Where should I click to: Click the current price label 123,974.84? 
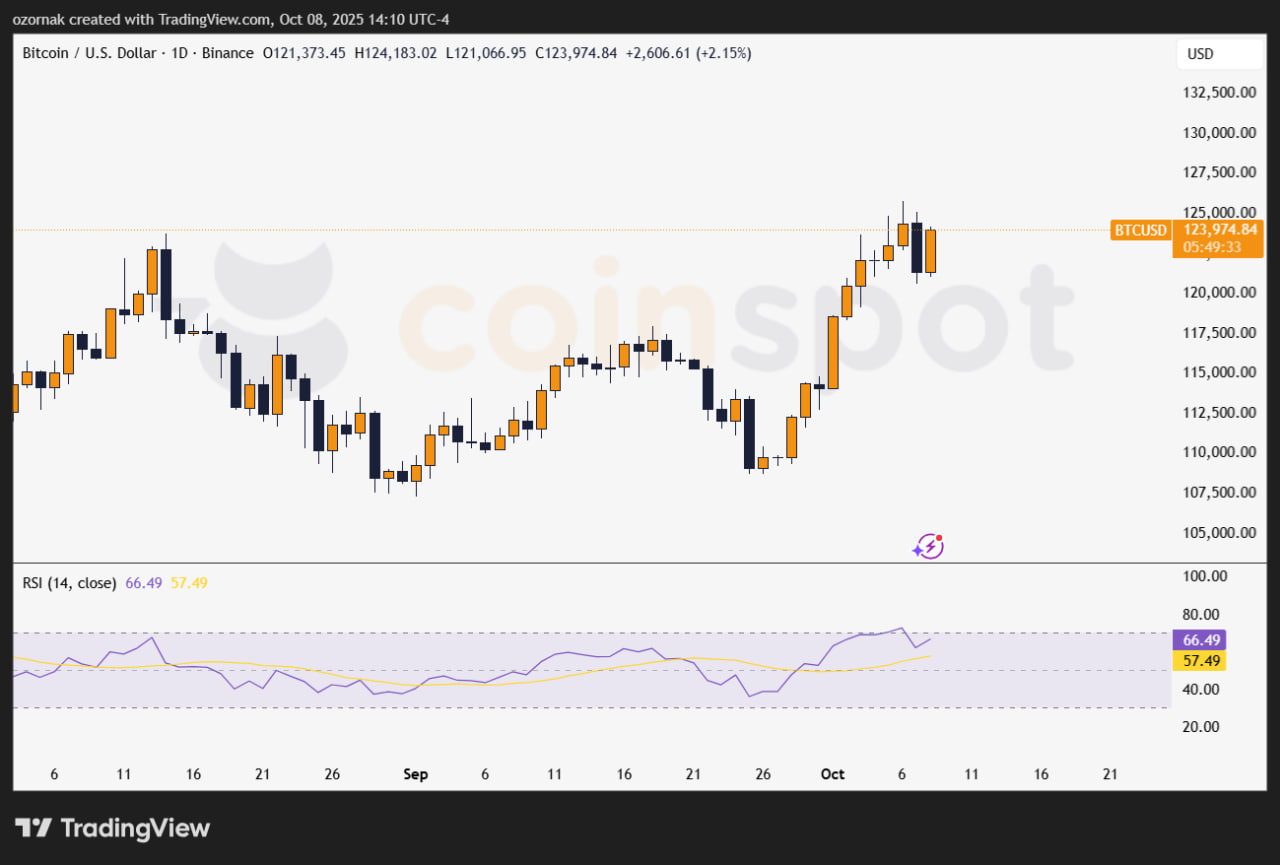[x=1216, y=229]
